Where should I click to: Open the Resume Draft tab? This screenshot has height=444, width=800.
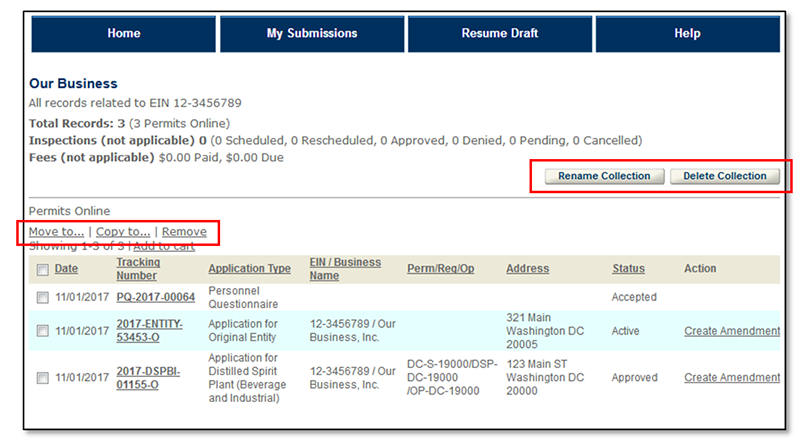click(499, 33)
